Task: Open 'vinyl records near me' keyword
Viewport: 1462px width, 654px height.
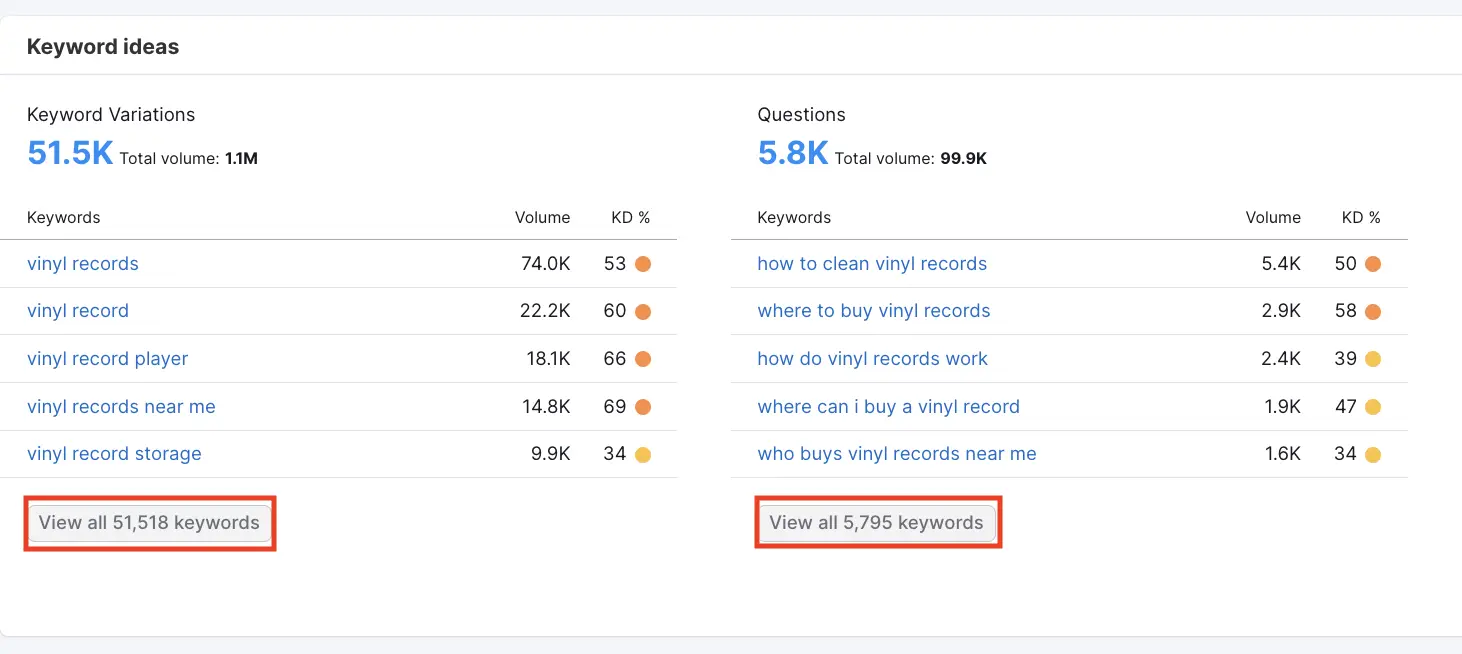Action: pyautogui.click(x=121, y=407)
